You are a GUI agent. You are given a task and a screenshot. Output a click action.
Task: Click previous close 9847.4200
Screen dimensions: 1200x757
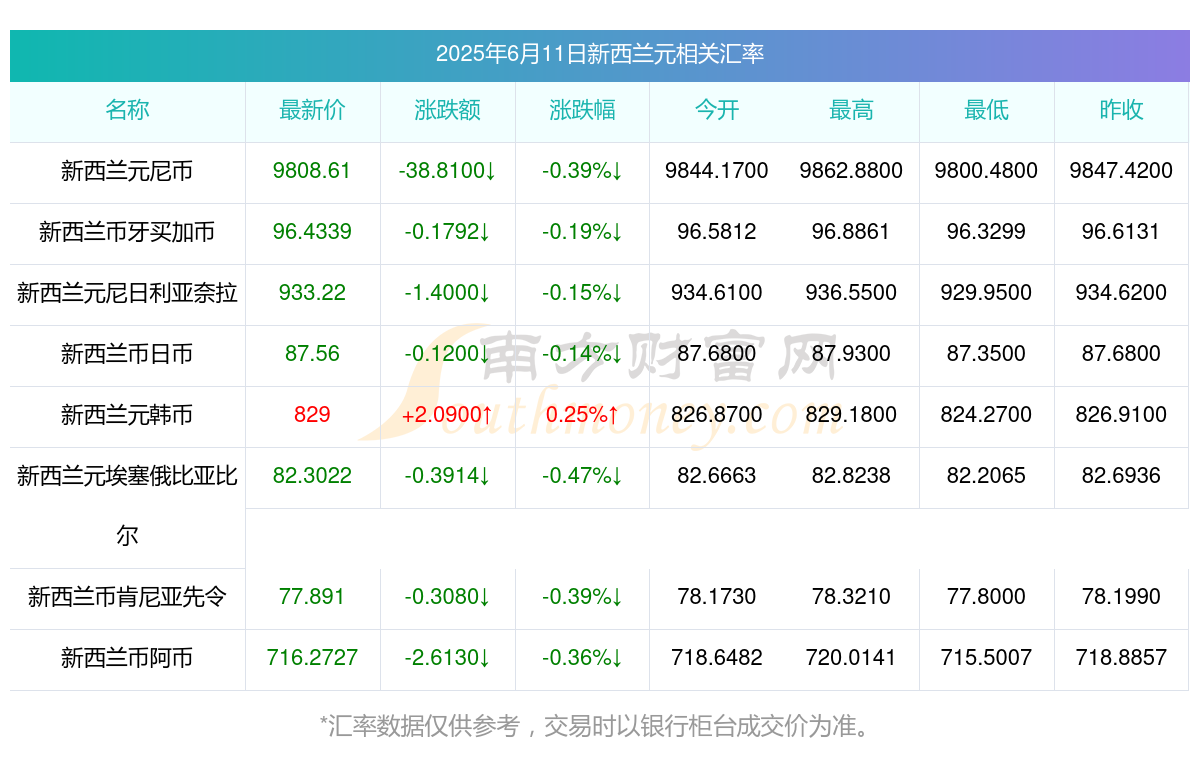tap(1121, 171)
